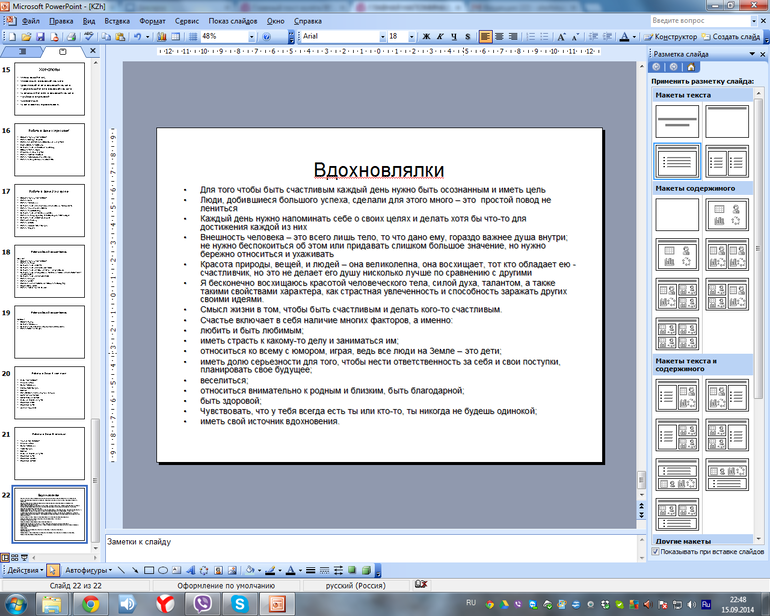Image resolution: width=770 pixels, height=616 pixels.
Task: Click the Italic (К) formatting icon
Action: point(442,36)
